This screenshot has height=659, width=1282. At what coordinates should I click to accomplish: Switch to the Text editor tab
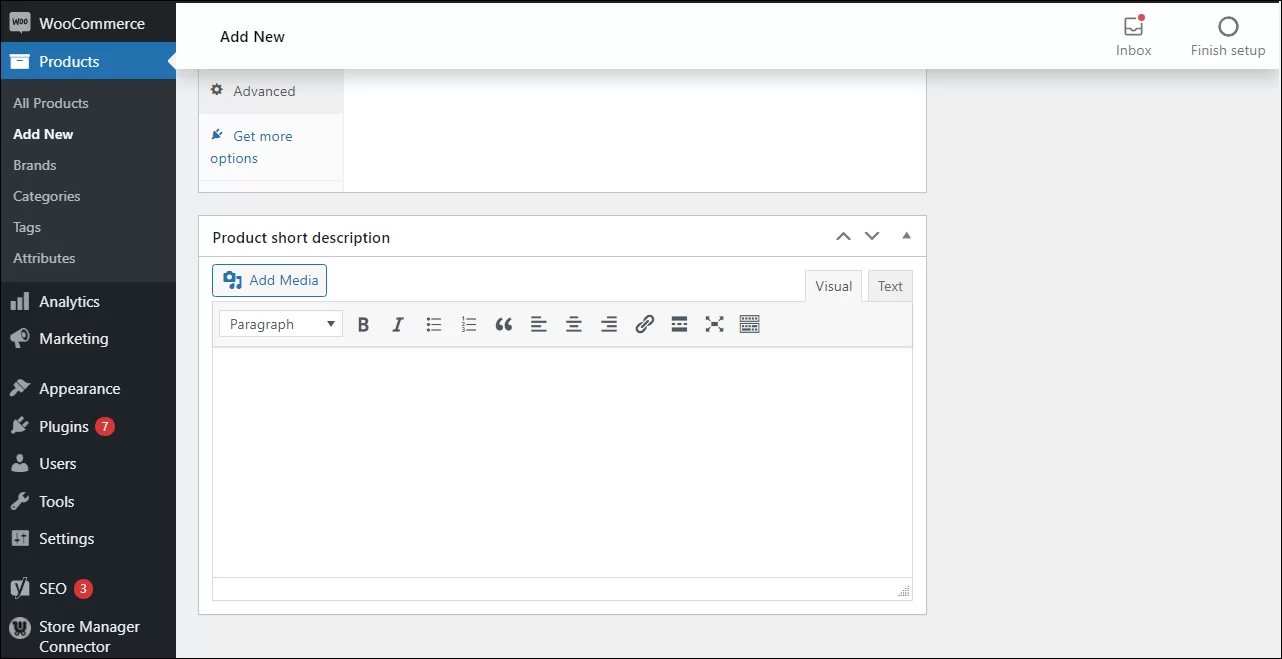(x=889, y=285)
